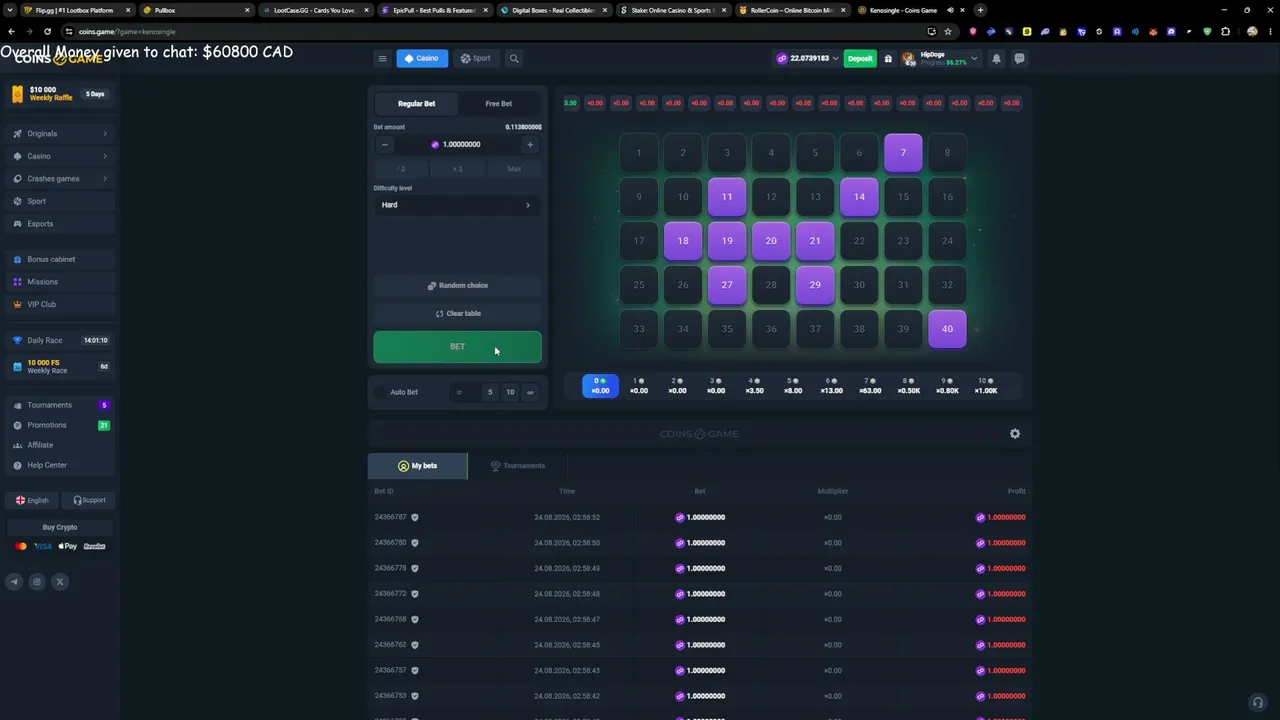This screenshot has height=720, width=1280.
Task: Click the X social icon
Action: point(60,581)
